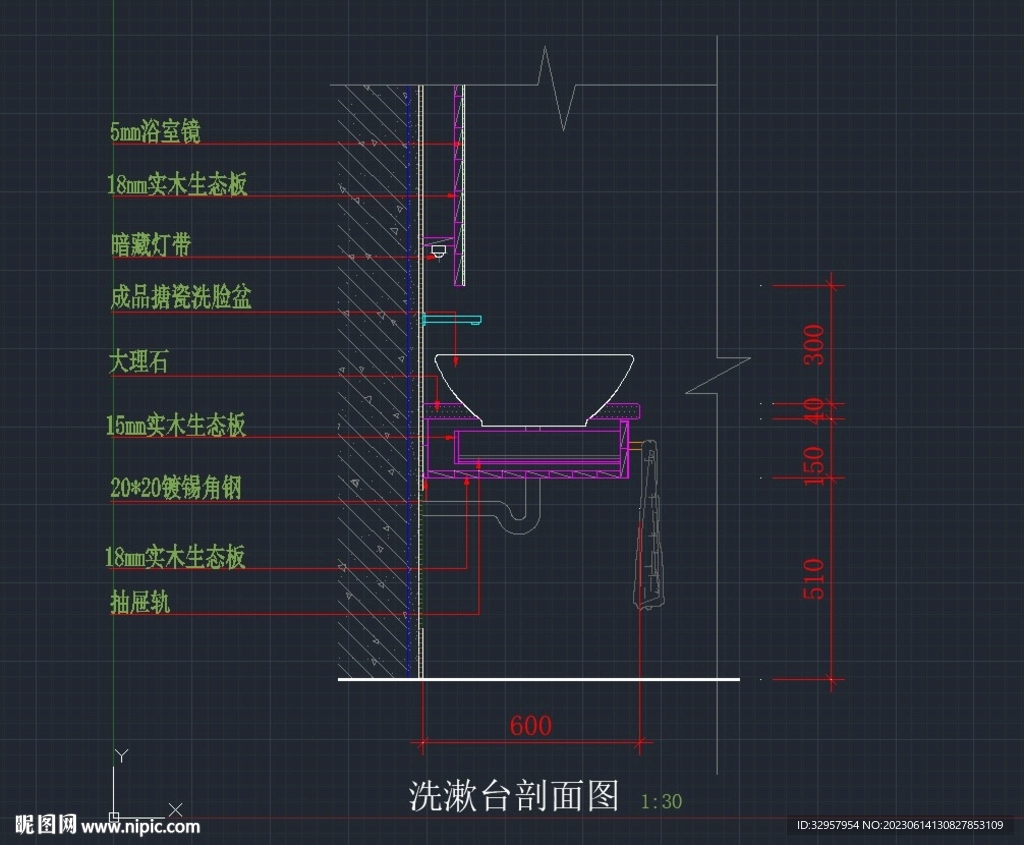This screenshot has width=1024, height=845.
Task: Click the '600' horizontal dimension text
Action: point(531,726)
